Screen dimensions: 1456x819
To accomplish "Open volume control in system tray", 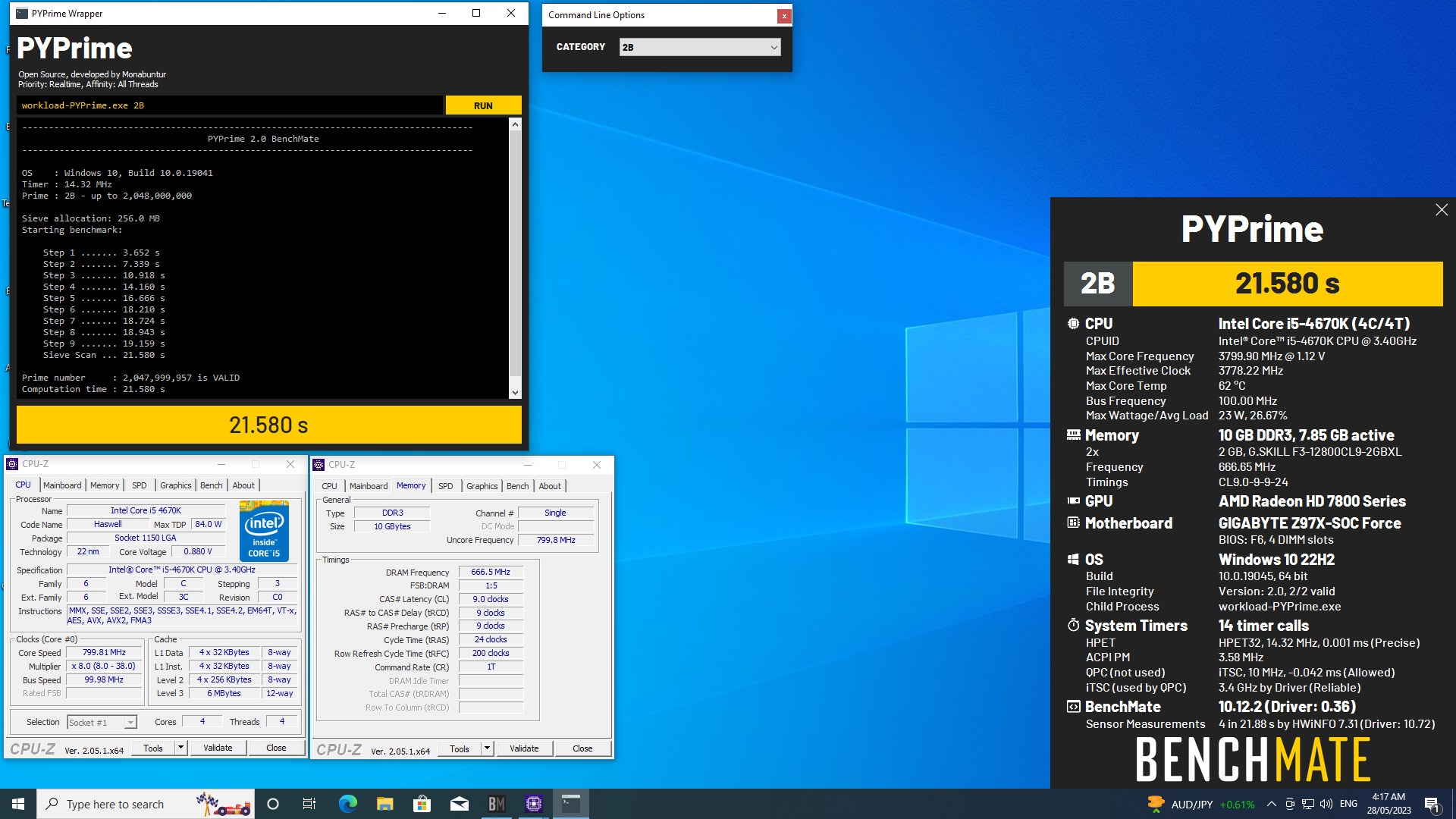I will [x=1326, y=804].
